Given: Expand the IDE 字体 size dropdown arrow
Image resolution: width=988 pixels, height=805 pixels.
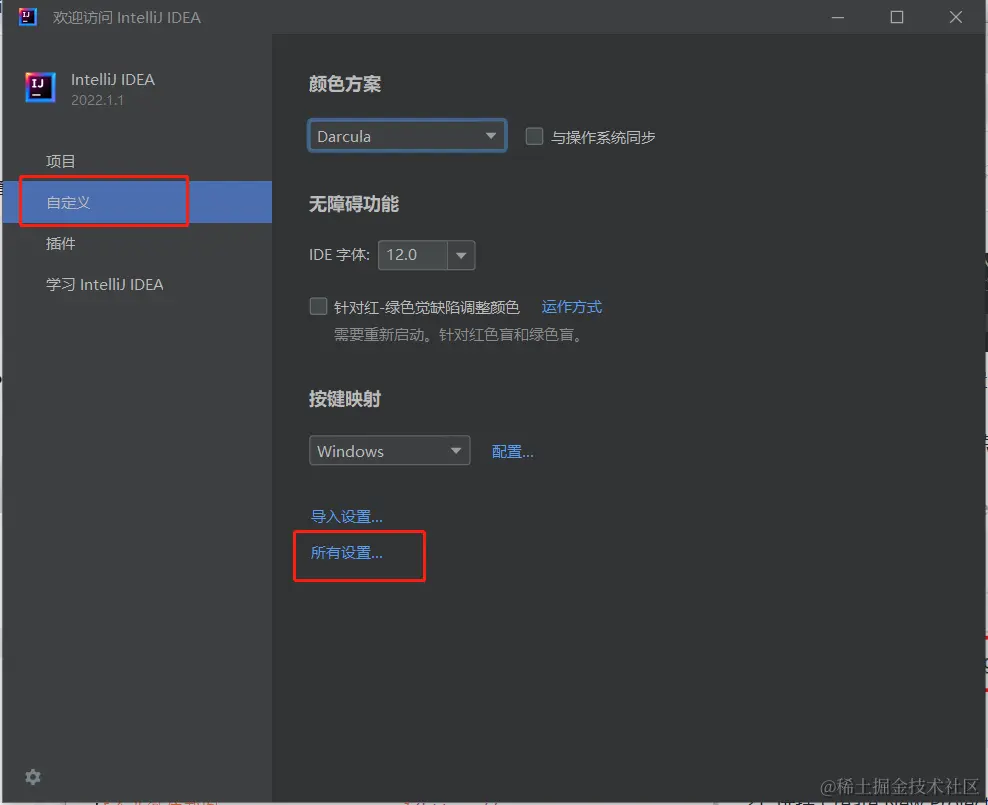Looking at the screenshot, I should (461, 255).
